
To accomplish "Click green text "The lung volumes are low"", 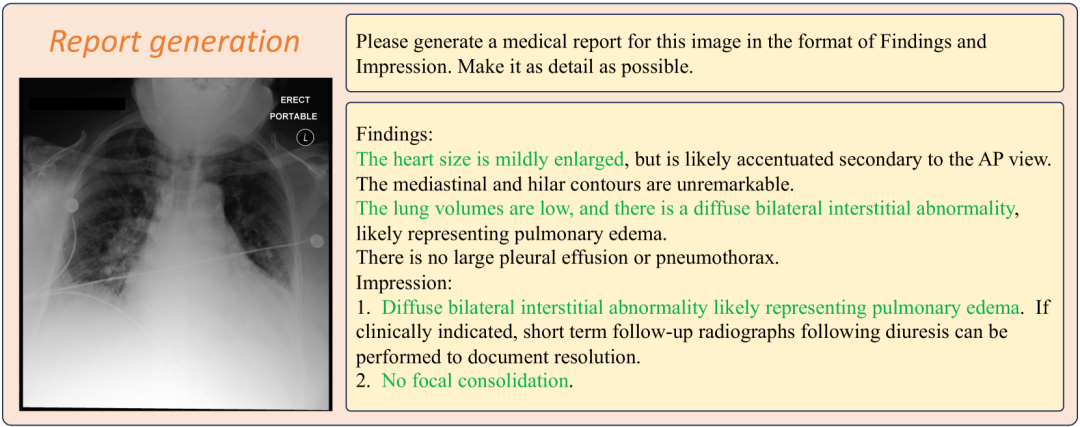I will (x=457, y=209).
